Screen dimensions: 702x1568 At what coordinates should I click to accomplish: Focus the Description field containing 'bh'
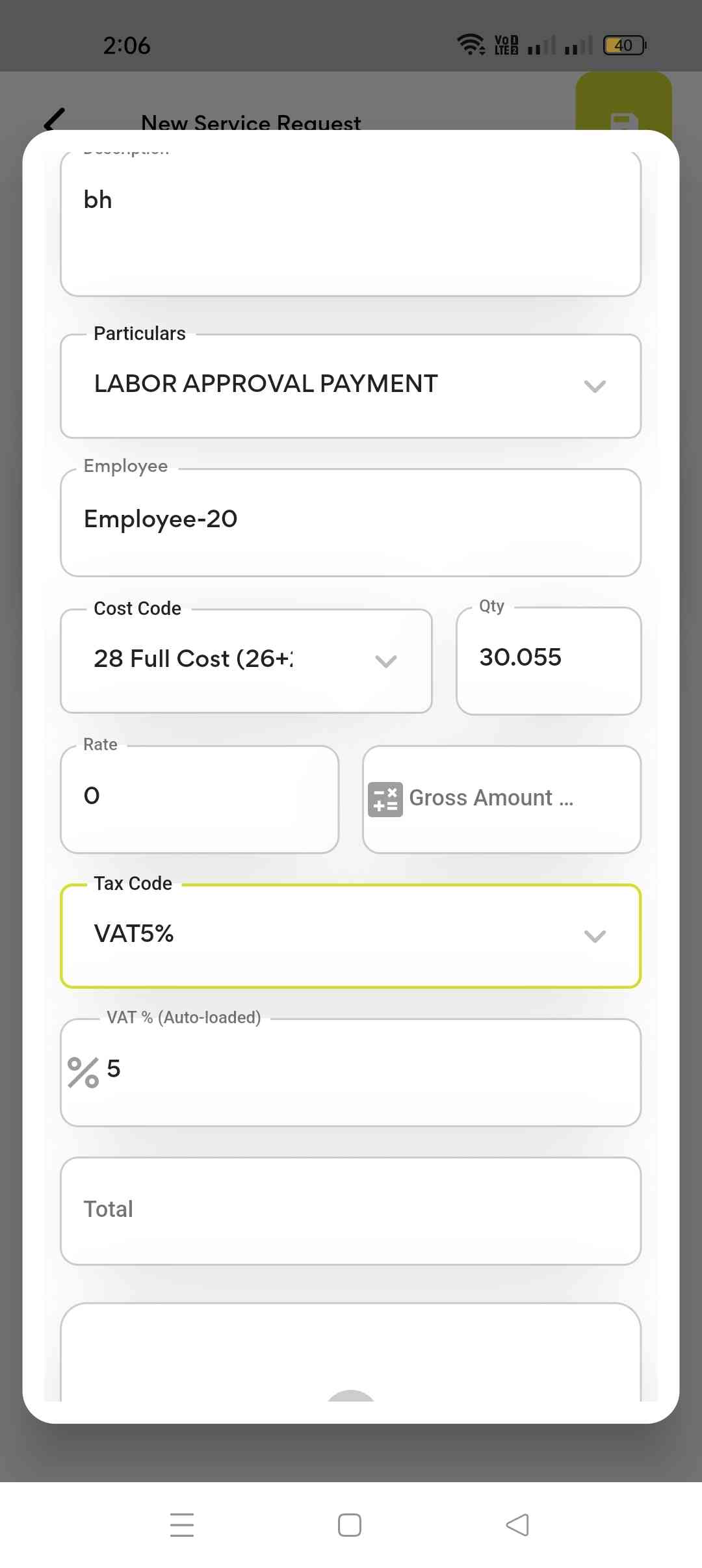click(351, 221)
